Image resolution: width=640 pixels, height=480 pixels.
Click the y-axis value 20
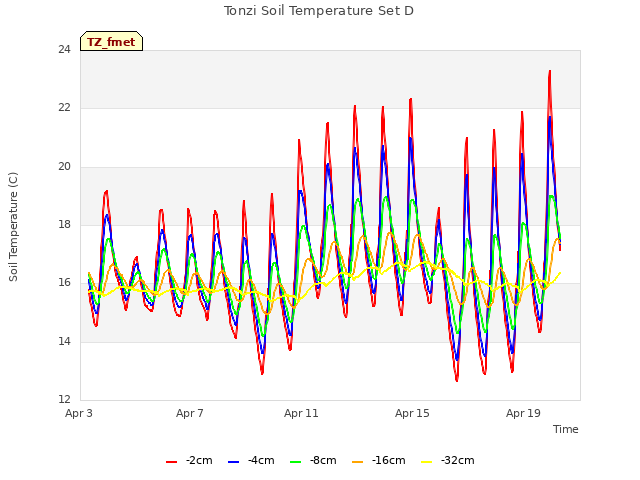(64, 167)
